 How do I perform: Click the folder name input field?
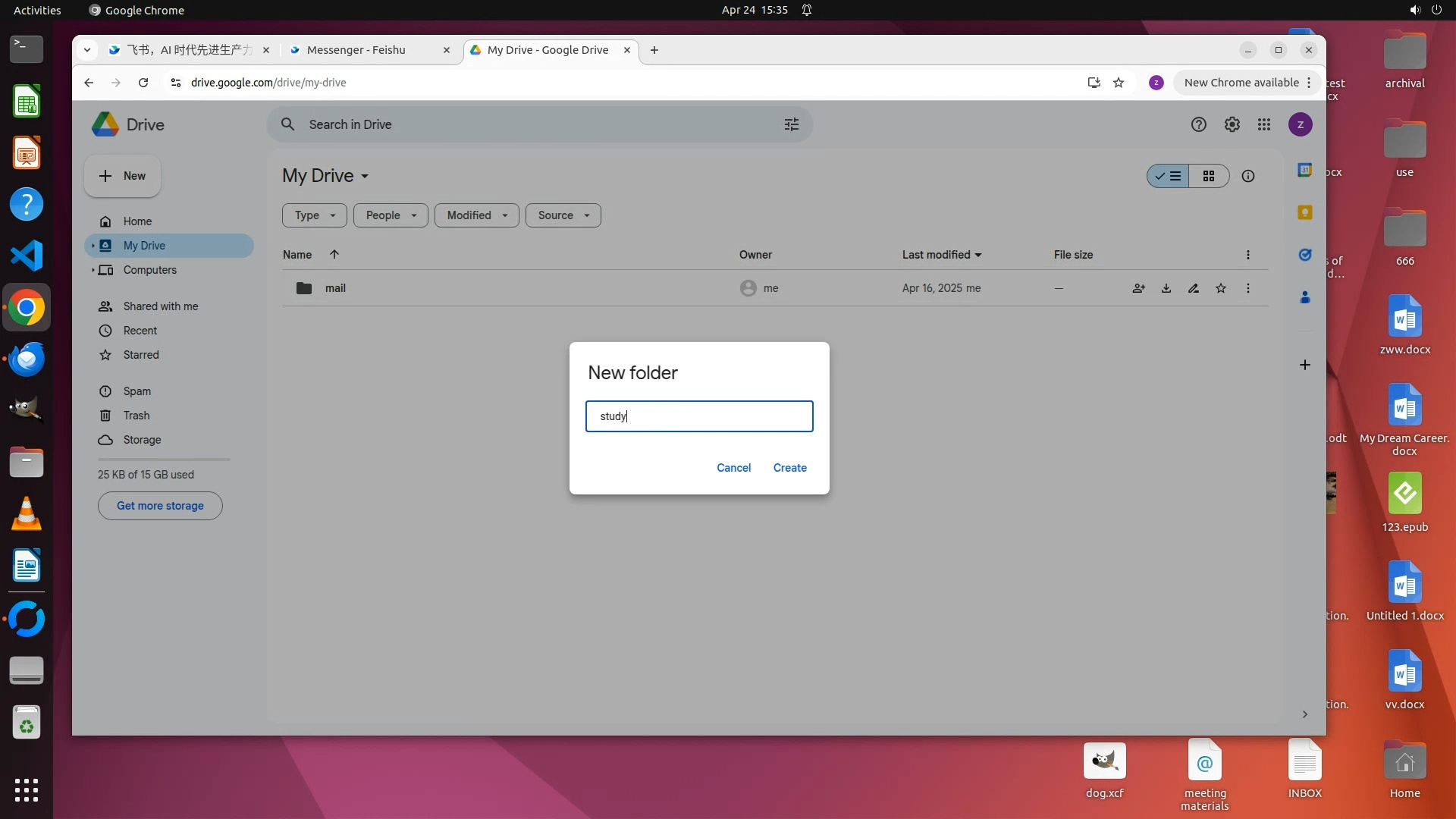coord(698,416)
